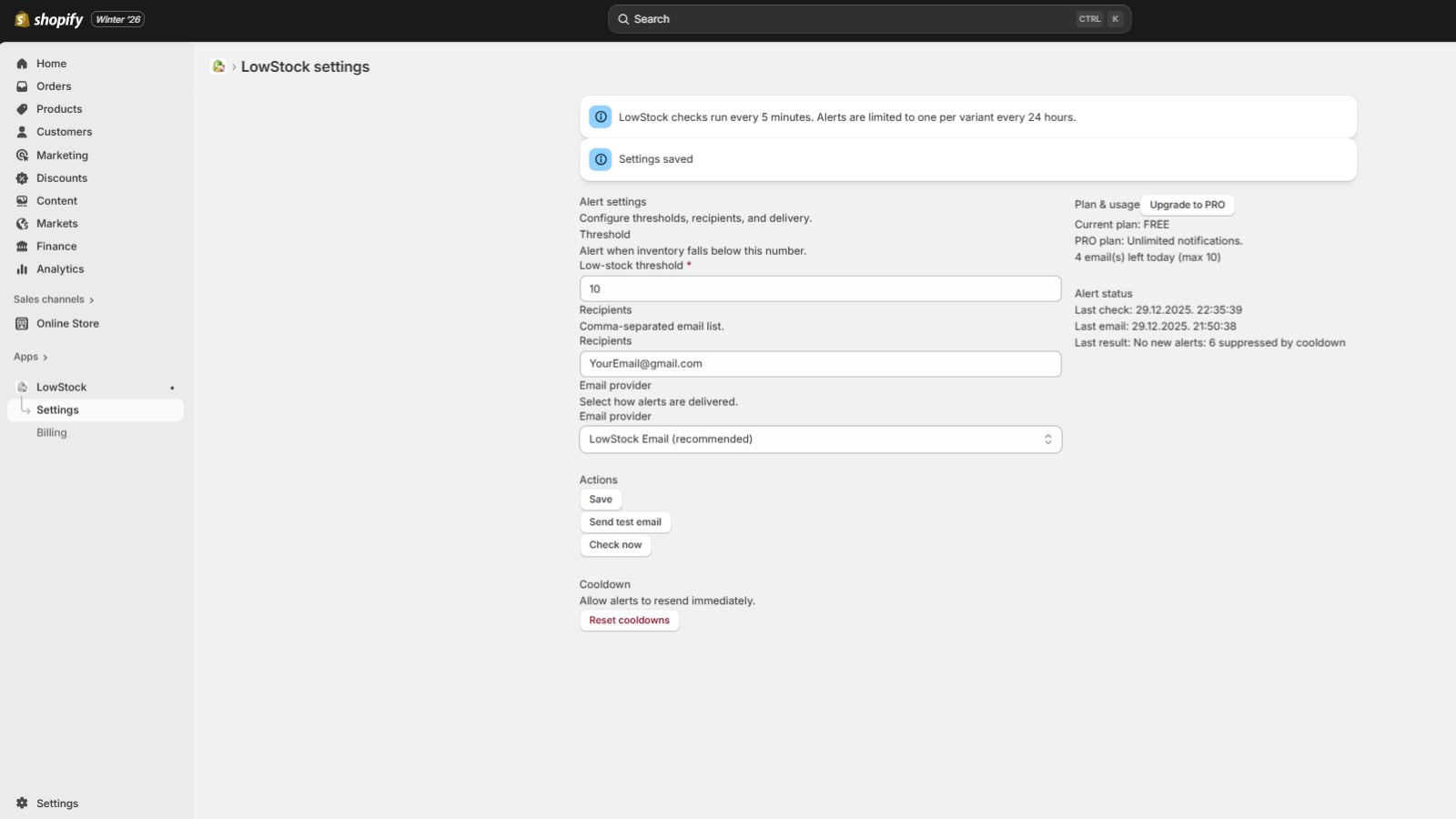Click Send test email
Viewport: 1456px width, 819px height.
pos(625,521)
